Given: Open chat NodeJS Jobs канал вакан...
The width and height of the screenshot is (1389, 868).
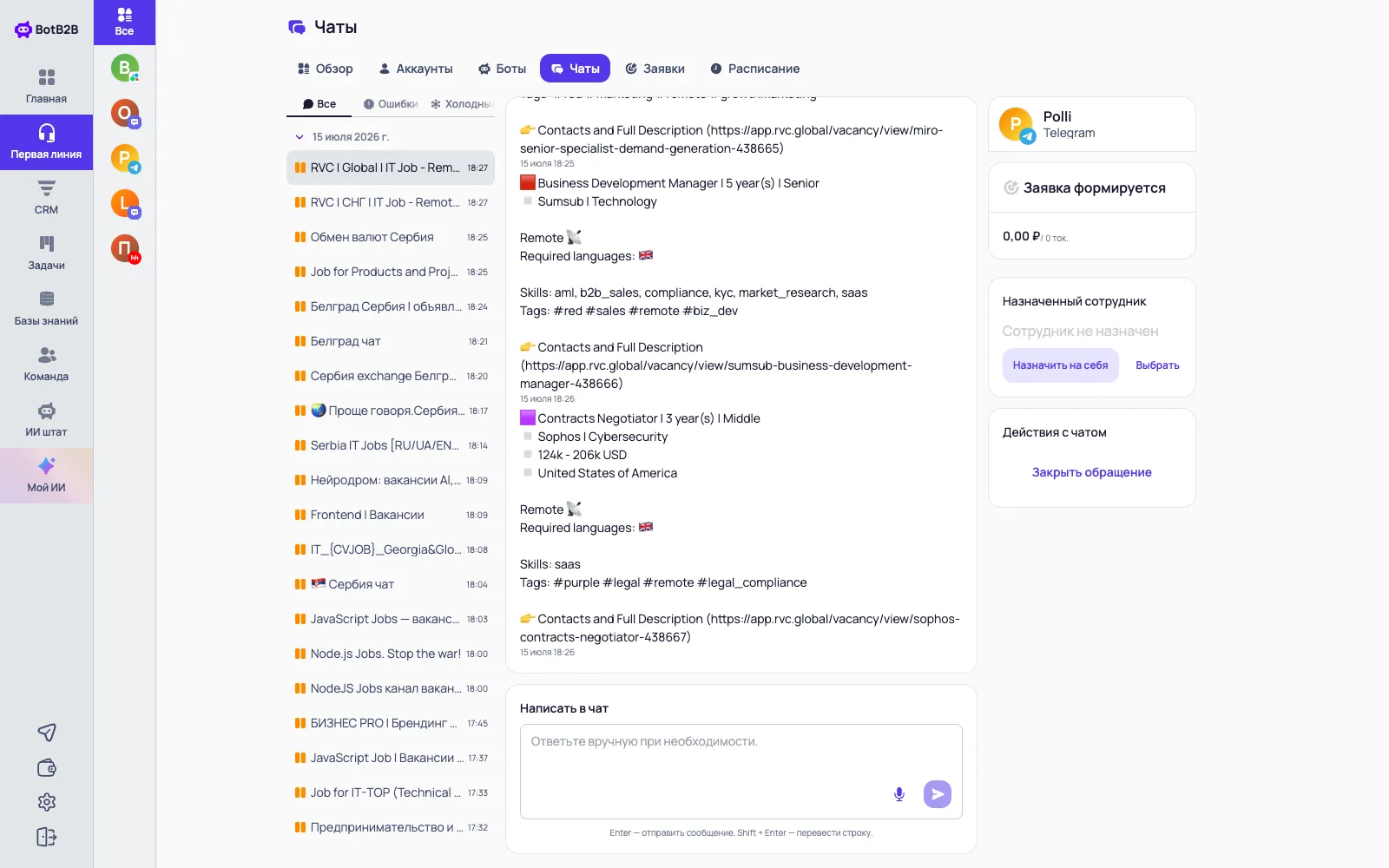Looking at the screenshot, I should 391,688.
